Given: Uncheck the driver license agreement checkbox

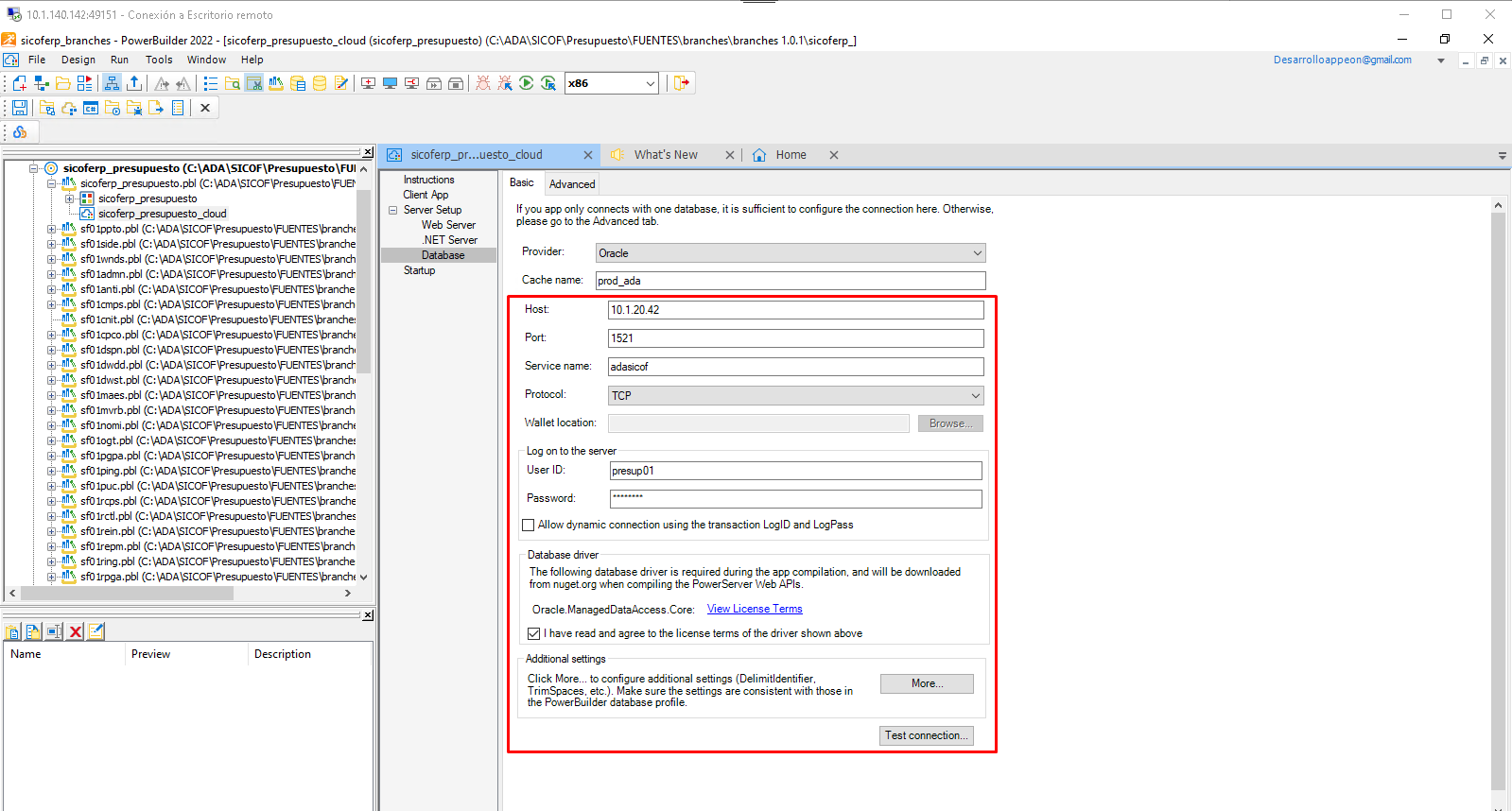Looking at the screenshot, I should click(534, 633).
